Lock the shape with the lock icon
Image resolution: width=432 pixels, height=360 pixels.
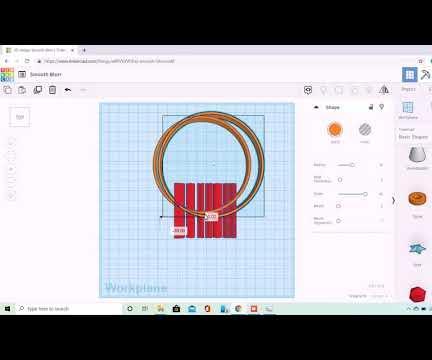[x=371, y=107]
